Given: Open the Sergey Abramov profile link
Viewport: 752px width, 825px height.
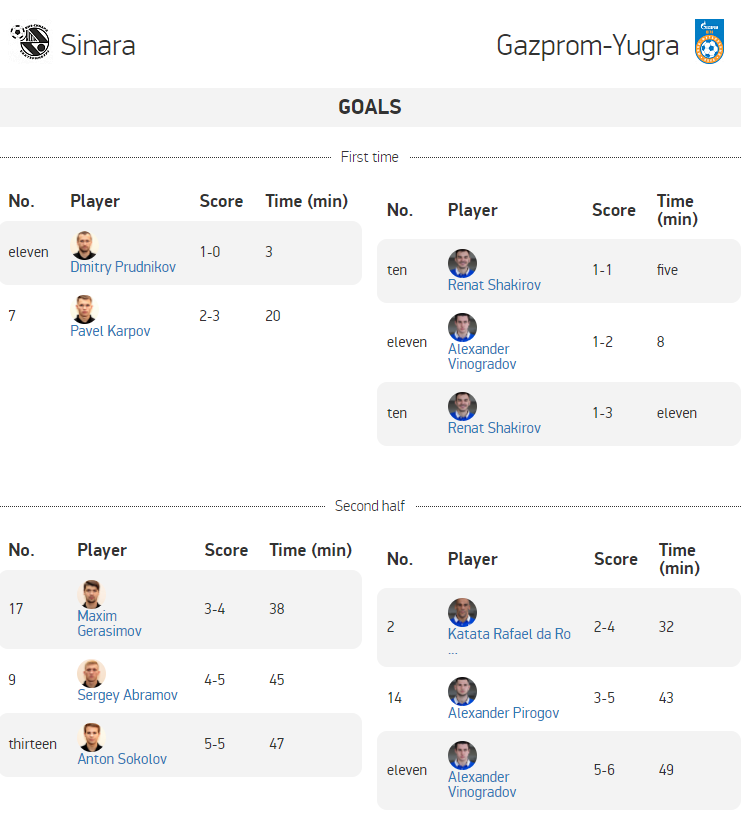Looking at the screenshot, I should 127,695.
